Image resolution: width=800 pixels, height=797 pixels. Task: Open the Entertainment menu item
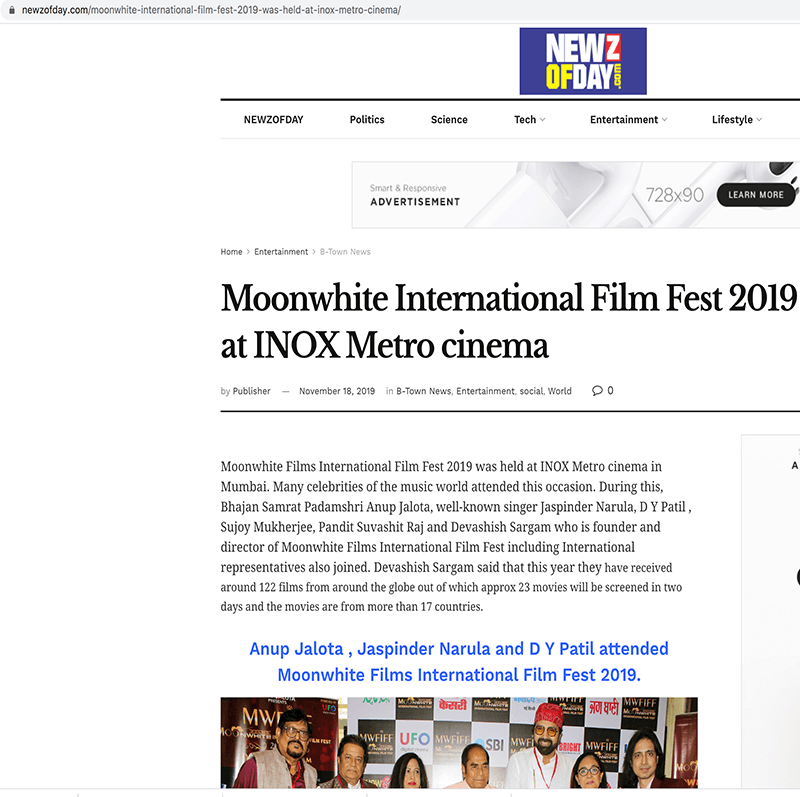tap(624, 119)
